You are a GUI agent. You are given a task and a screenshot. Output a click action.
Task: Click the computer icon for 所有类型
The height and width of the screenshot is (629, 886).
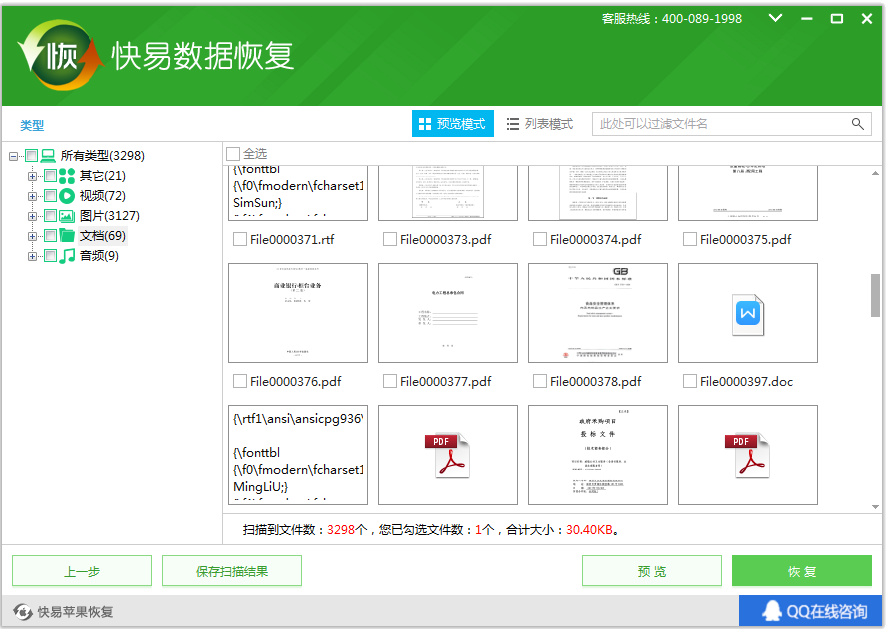coord(48,155)
